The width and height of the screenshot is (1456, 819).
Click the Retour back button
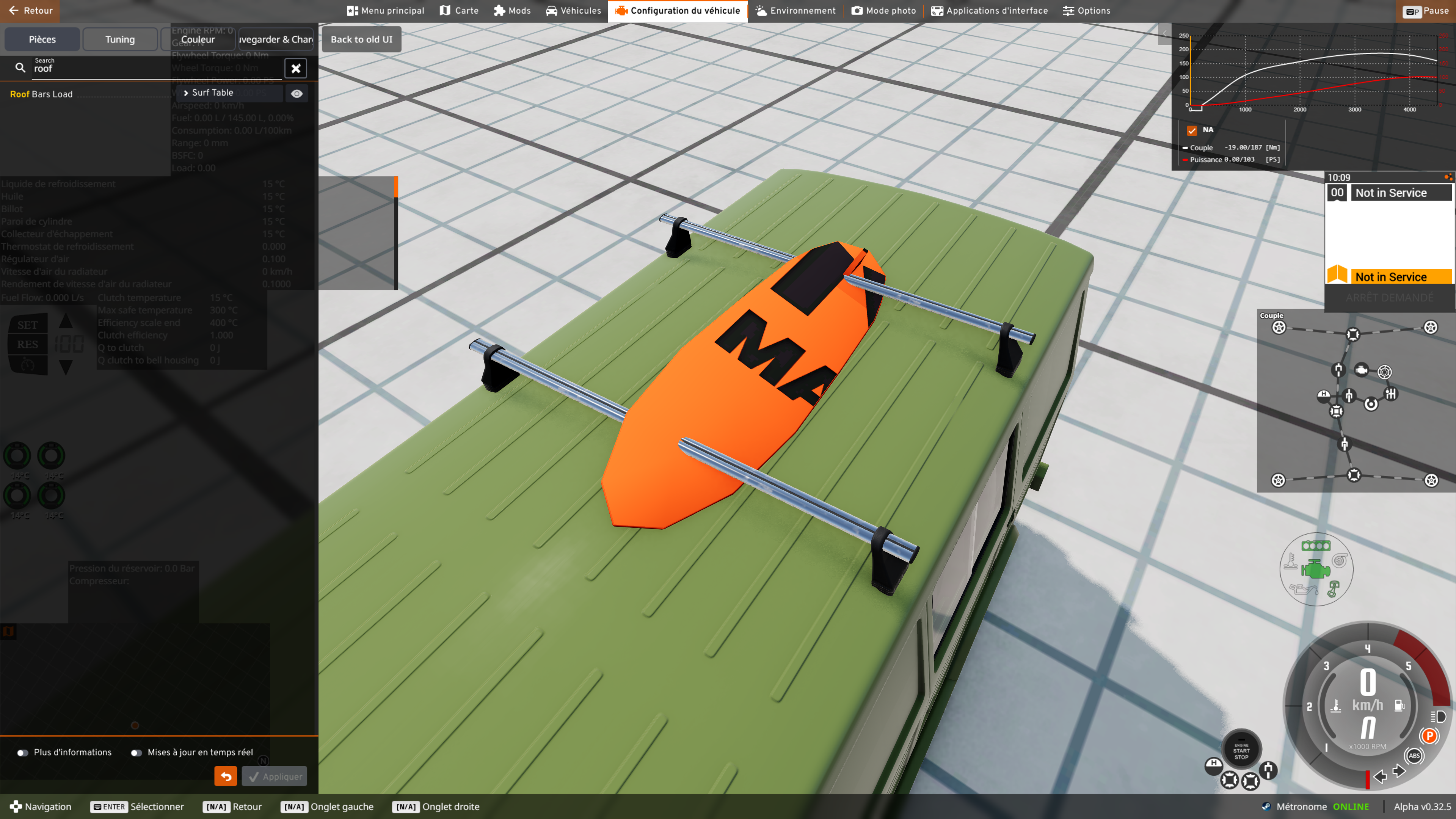(30, 11)
